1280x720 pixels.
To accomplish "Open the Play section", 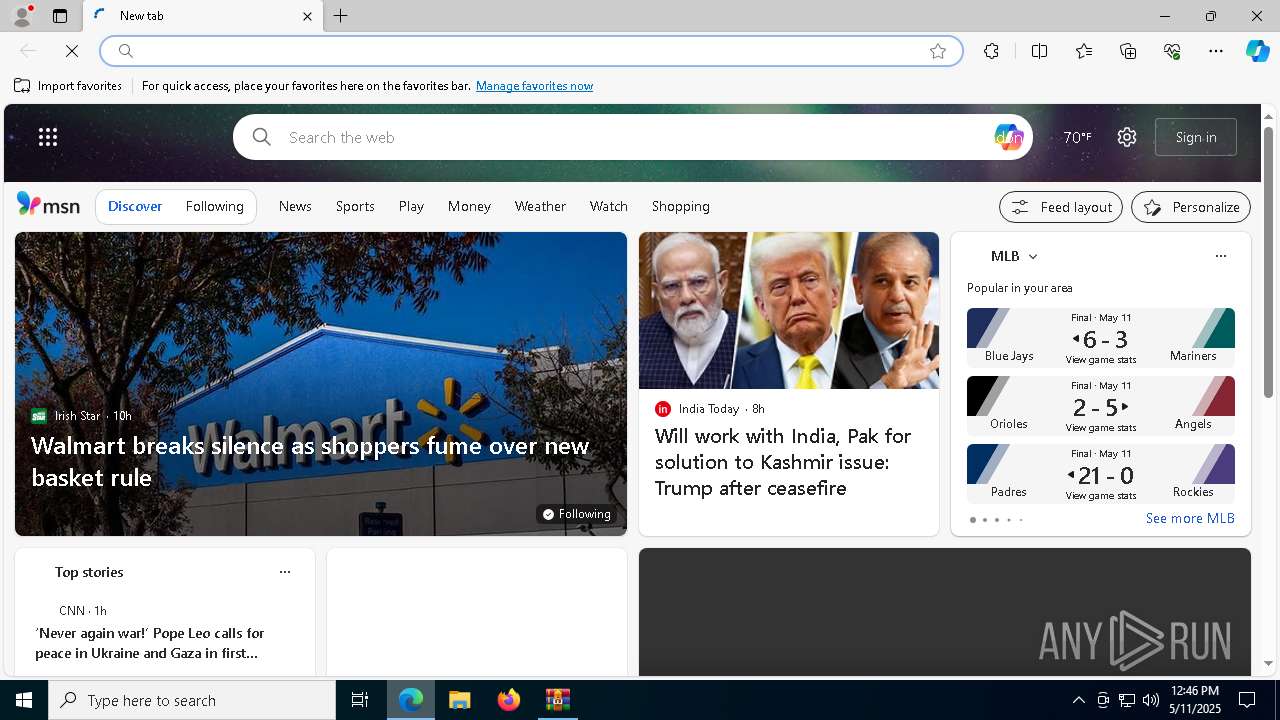I will click(x=411, y=206).
